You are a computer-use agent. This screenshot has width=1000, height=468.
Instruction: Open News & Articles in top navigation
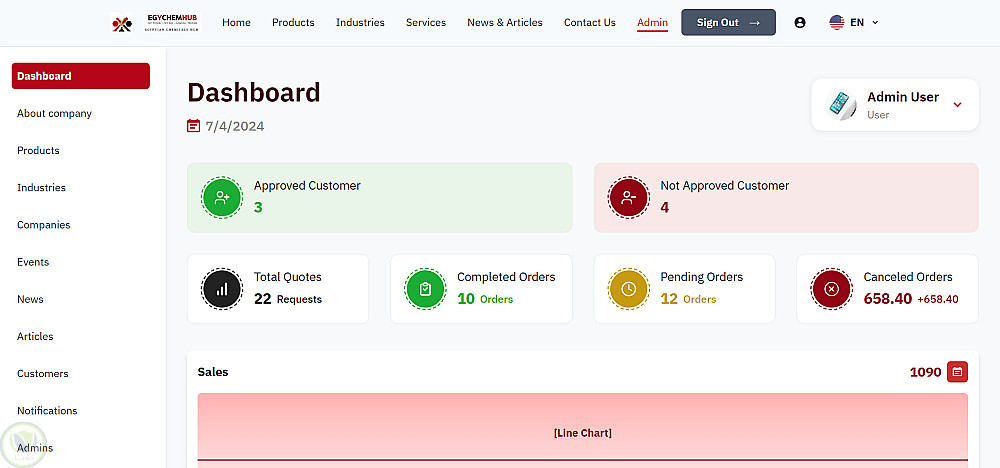(505, 22)
